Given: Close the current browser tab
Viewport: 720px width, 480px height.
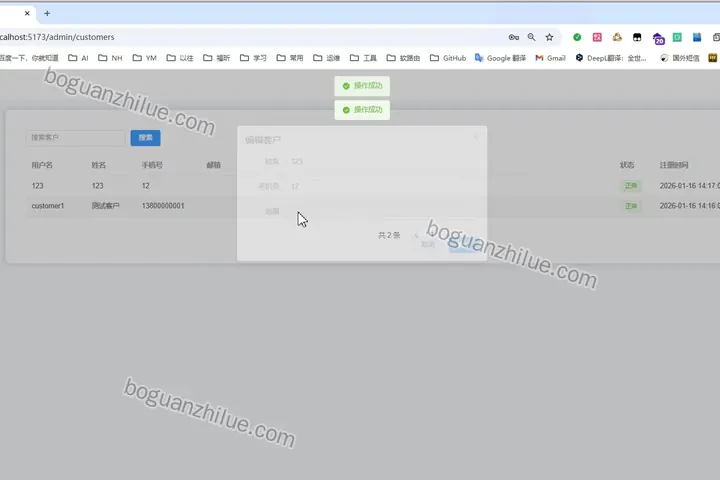Looking at the screenshot, I should click(x=27, y=13).
